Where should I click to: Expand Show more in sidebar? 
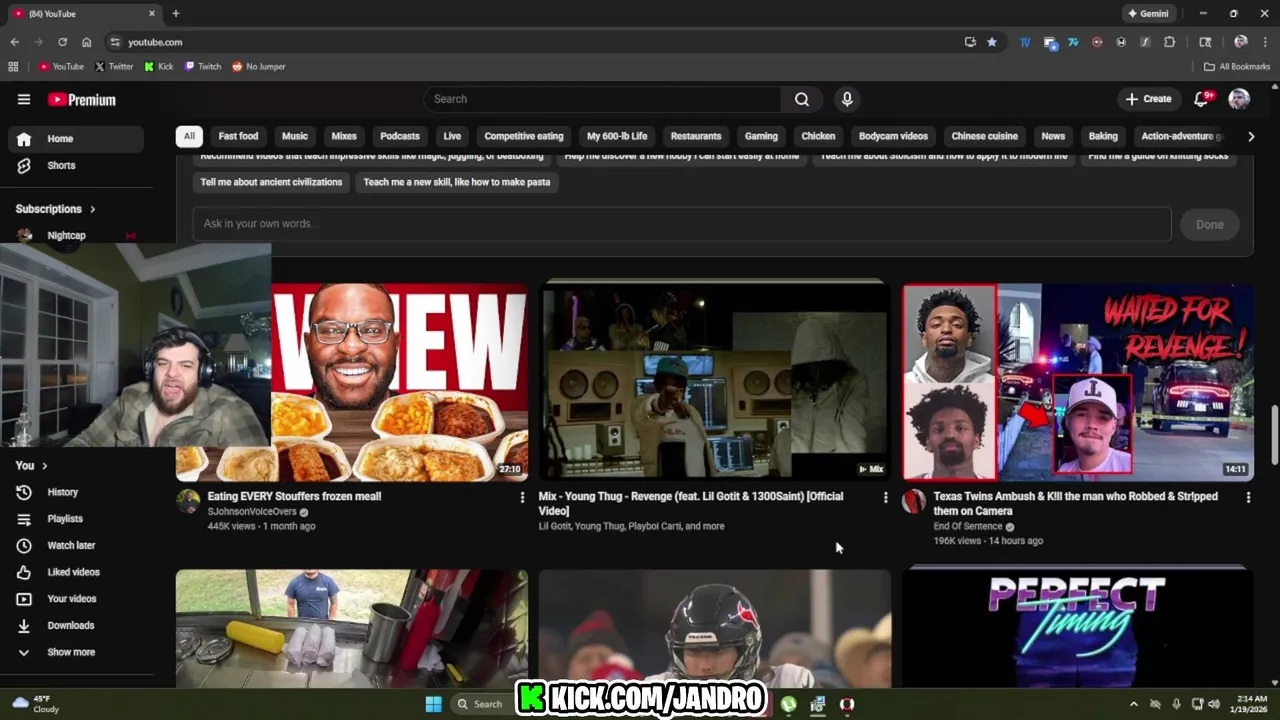[72, 652]
